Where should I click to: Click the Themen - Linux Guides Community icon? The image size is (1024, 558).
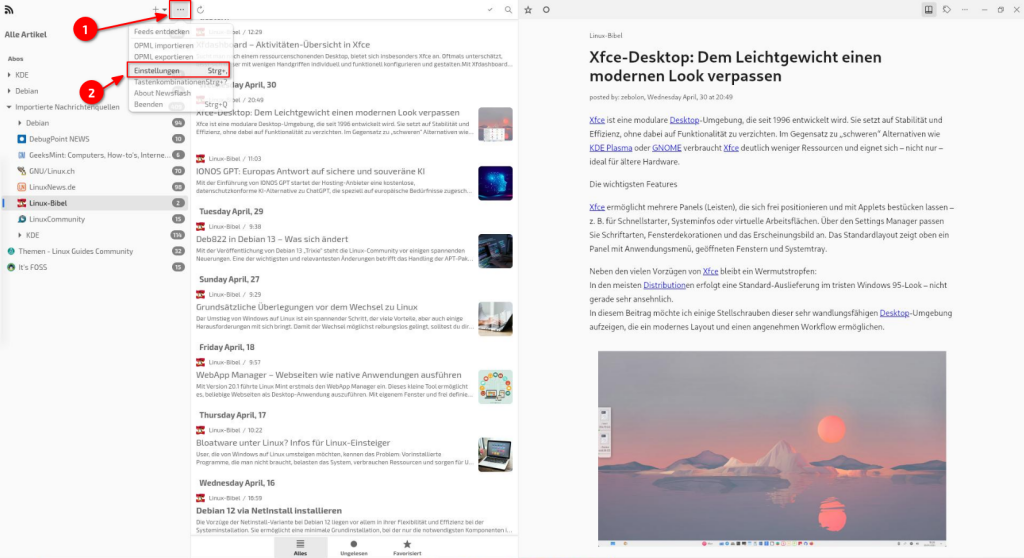[x=11, y=251]
